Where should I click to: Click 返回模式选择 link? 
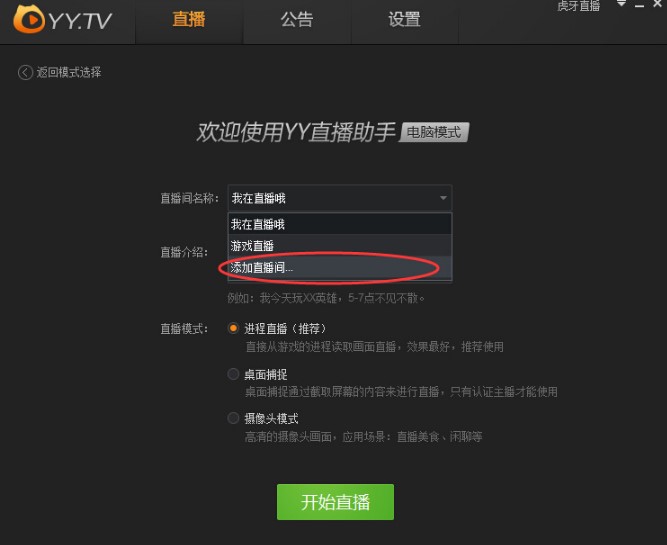pyautogui.click(x=68, y=72)
